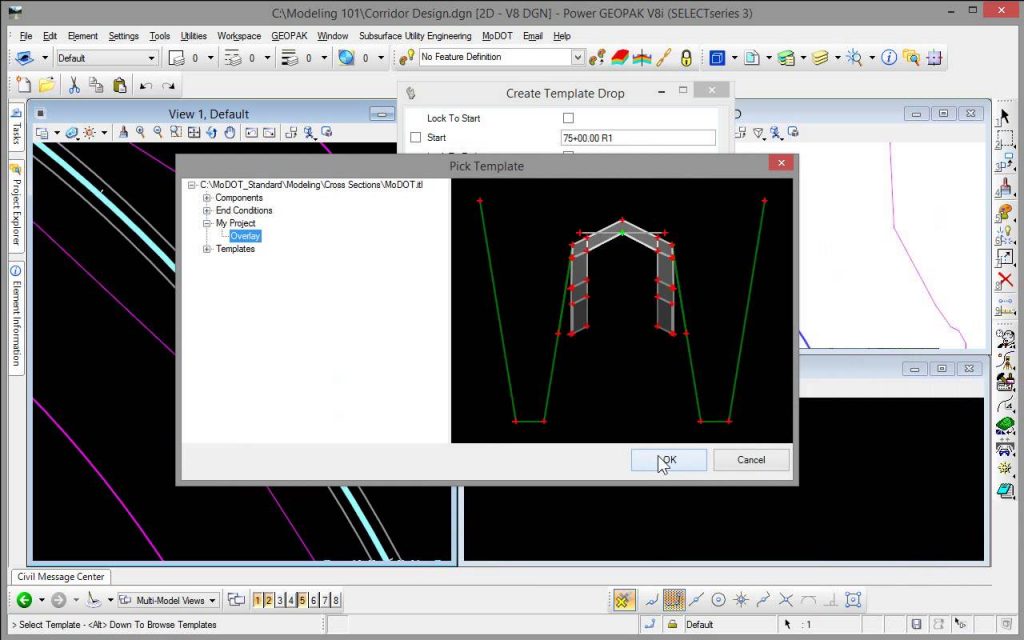Viewport: 1024px width, 640px height.
Task: Open the MoDOT menu
Action: coord(497,36)
